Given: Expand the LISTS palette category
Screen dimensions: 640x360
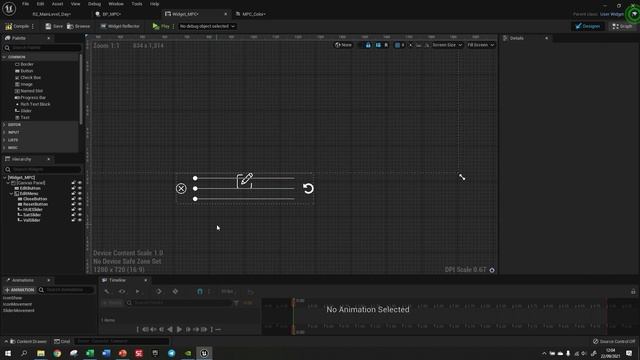Looking at the screenshot, I should point(4,140).
